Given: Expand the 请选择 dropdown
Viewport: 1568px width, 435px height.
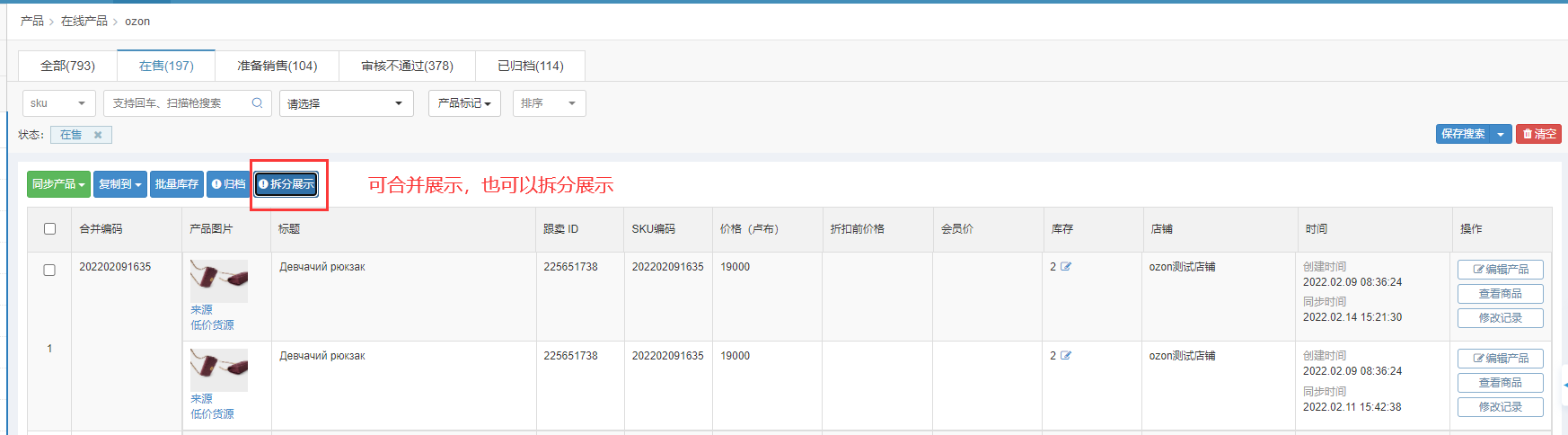Looking at the screenshot, I should (346, 103).
